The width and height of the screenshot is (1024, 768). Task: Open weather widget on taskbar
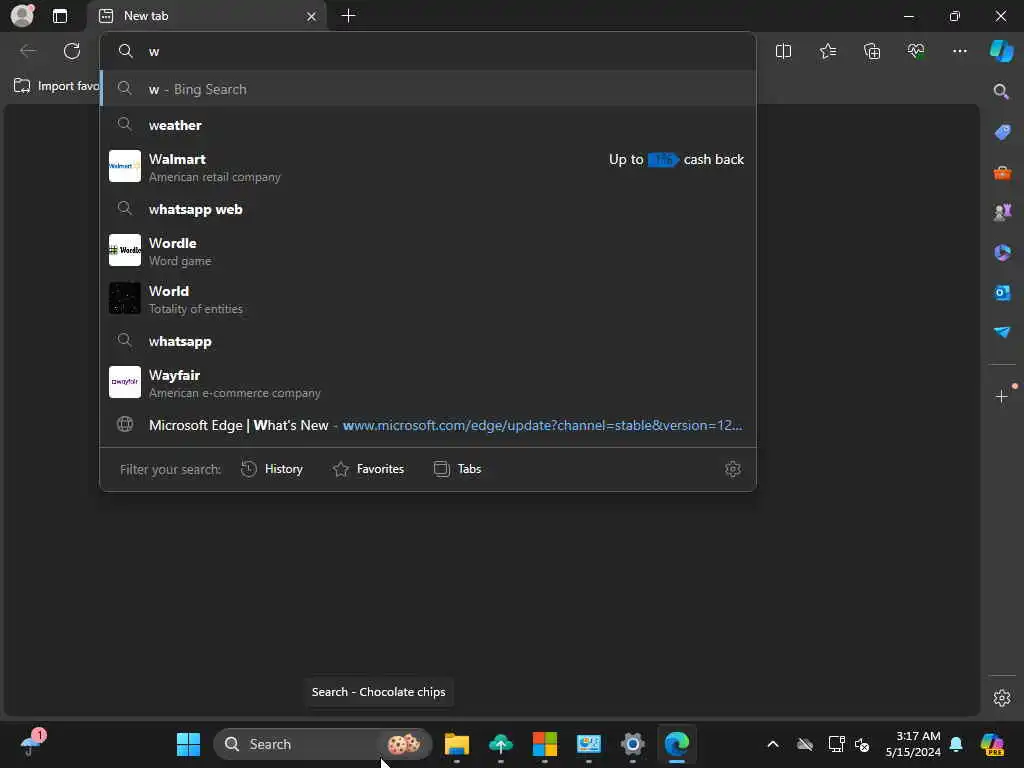tap(31, 743)
